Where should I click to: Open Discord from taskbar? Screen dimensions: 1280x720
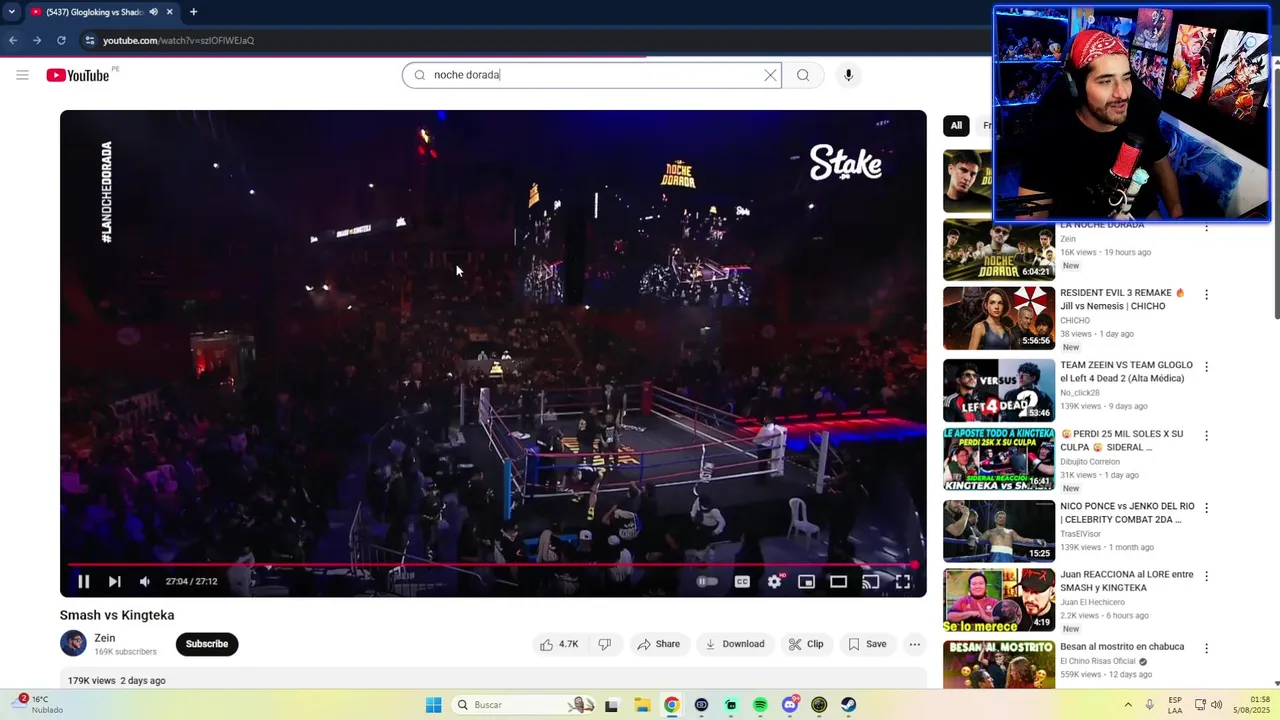coord(790,705)
